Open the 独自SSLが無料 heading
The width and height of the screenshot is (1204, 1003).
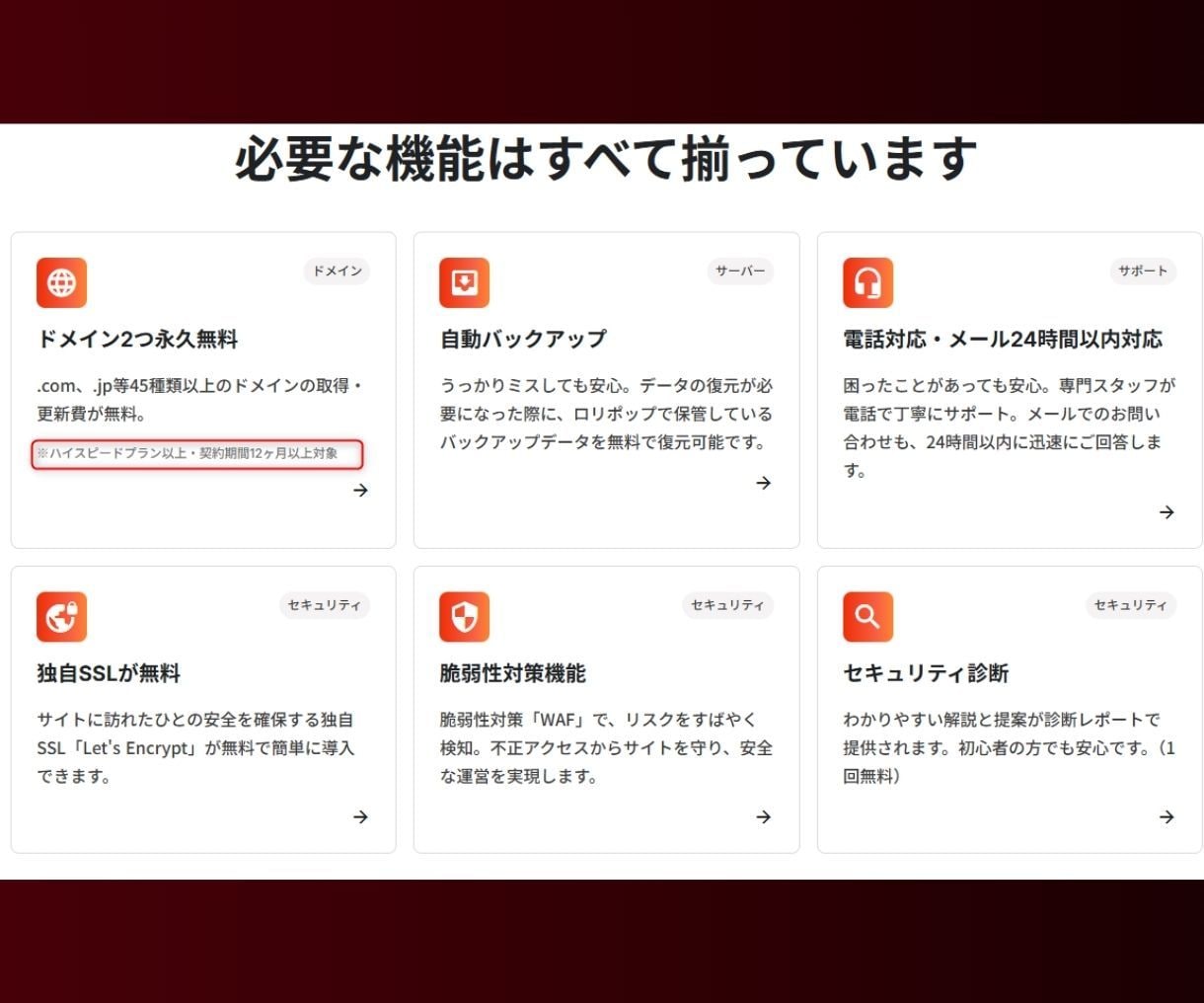tap(109, 673)
